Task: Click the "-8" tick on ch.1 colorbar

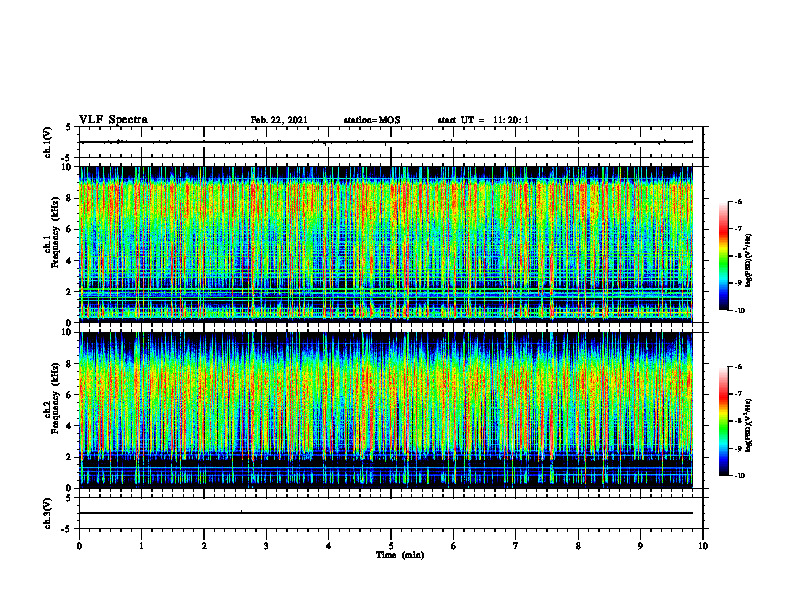Action: click(739, 256)
